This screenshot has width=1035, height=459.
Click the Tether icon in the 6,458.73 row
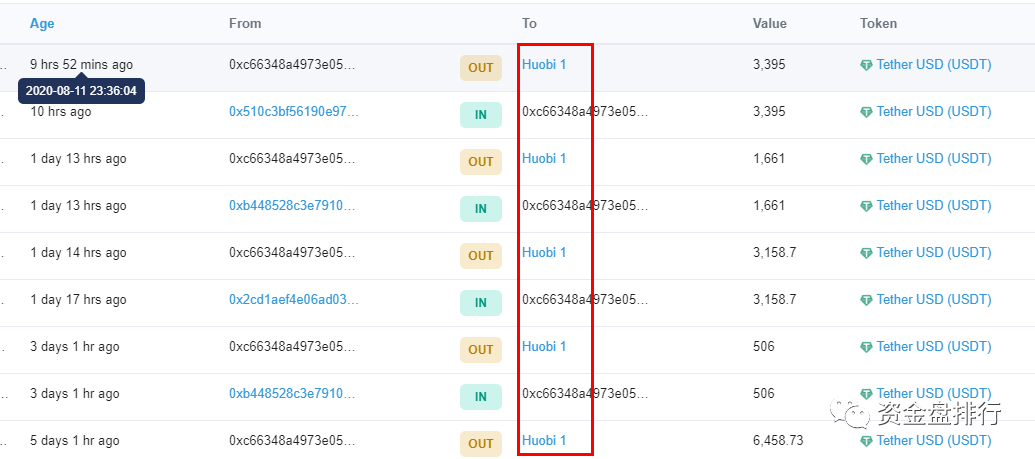pos(866,441)
